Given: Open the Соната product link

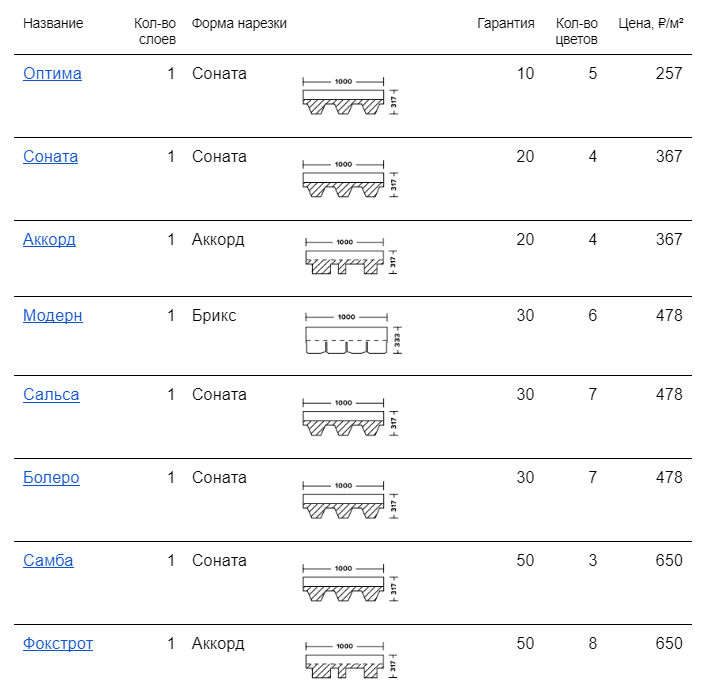Looking at the screenshot, I should click(50, 156).
